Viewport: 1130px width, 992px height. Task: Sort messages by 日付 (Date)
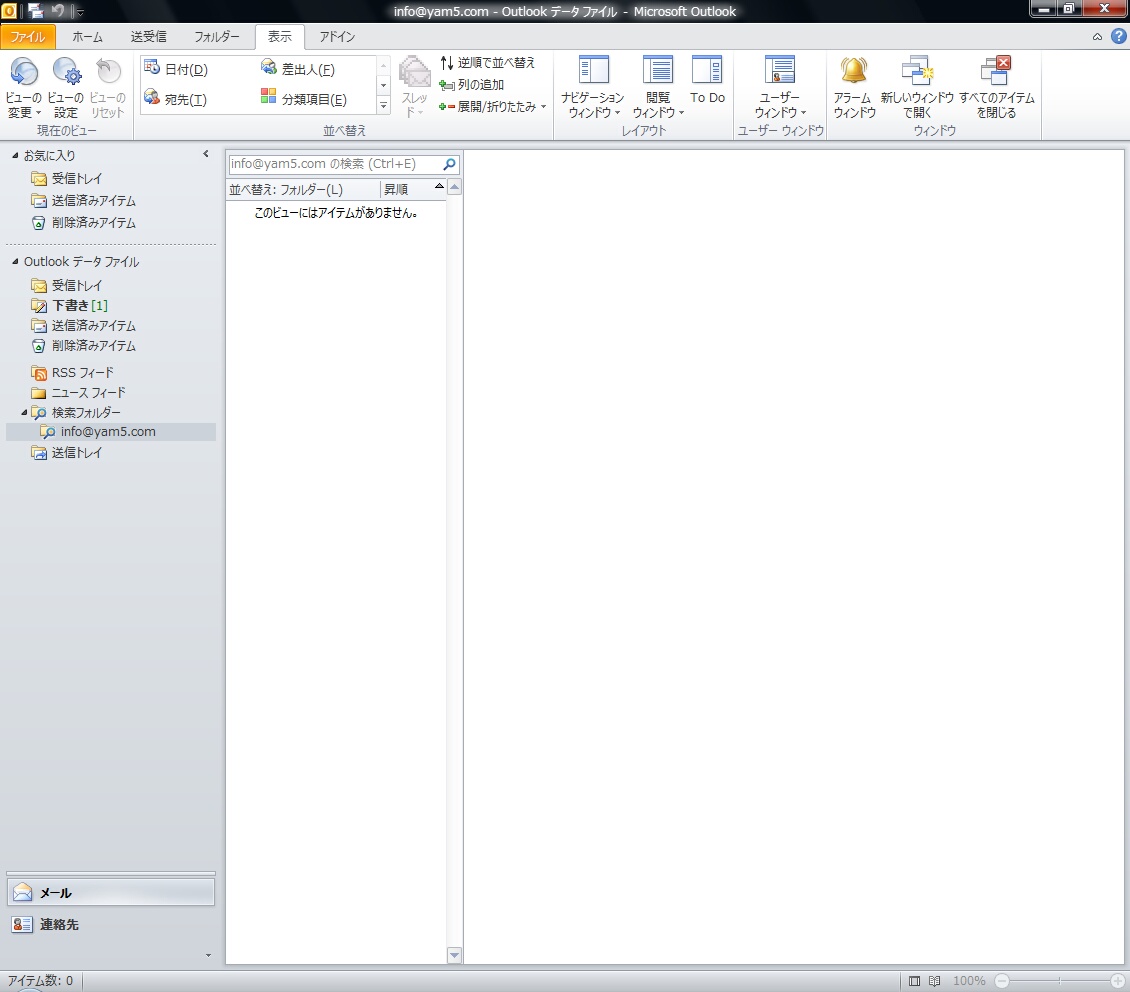coord(177,69)
